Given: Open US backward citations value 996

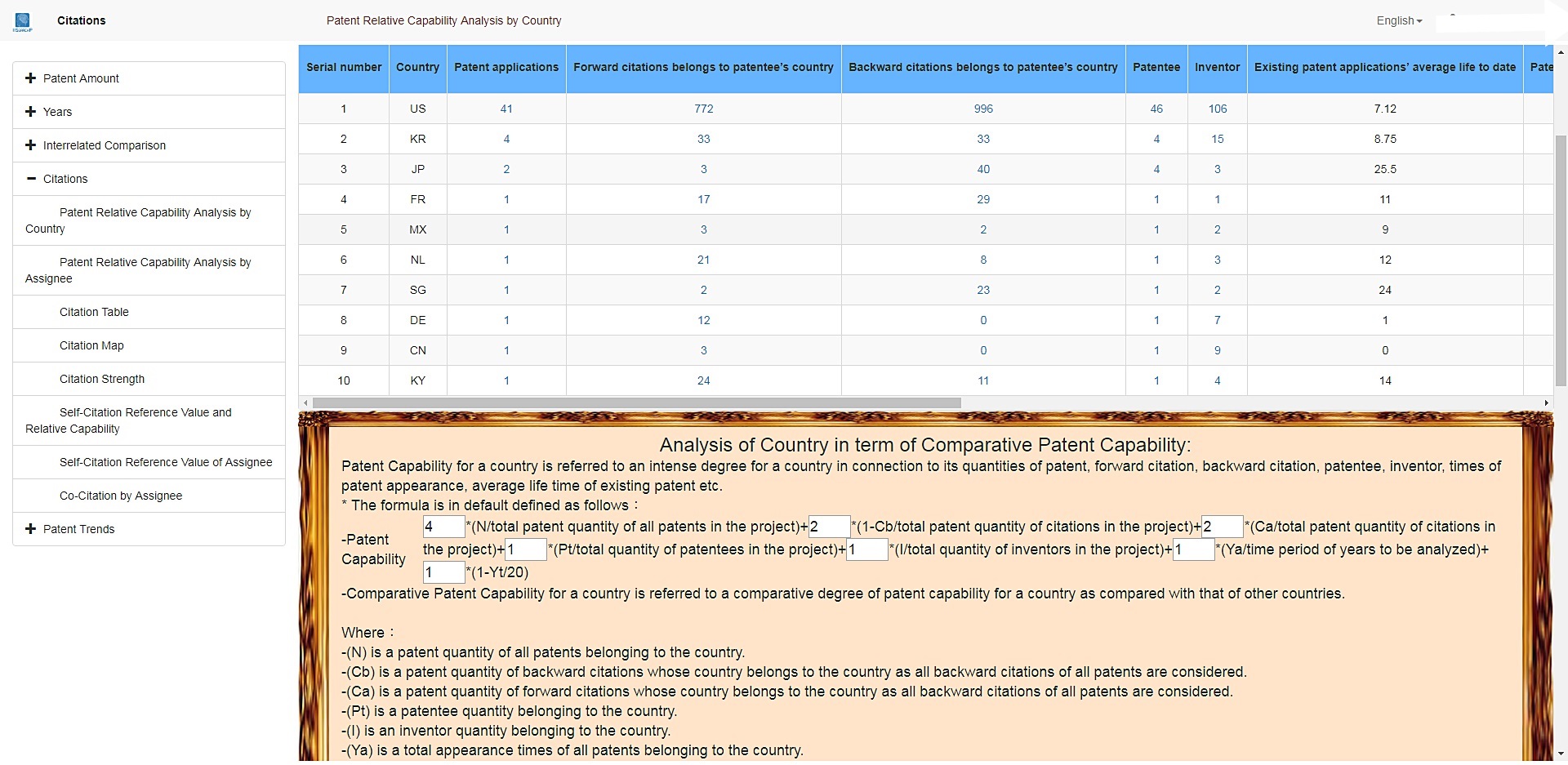Looking at the screenshot, I should 983,109.
